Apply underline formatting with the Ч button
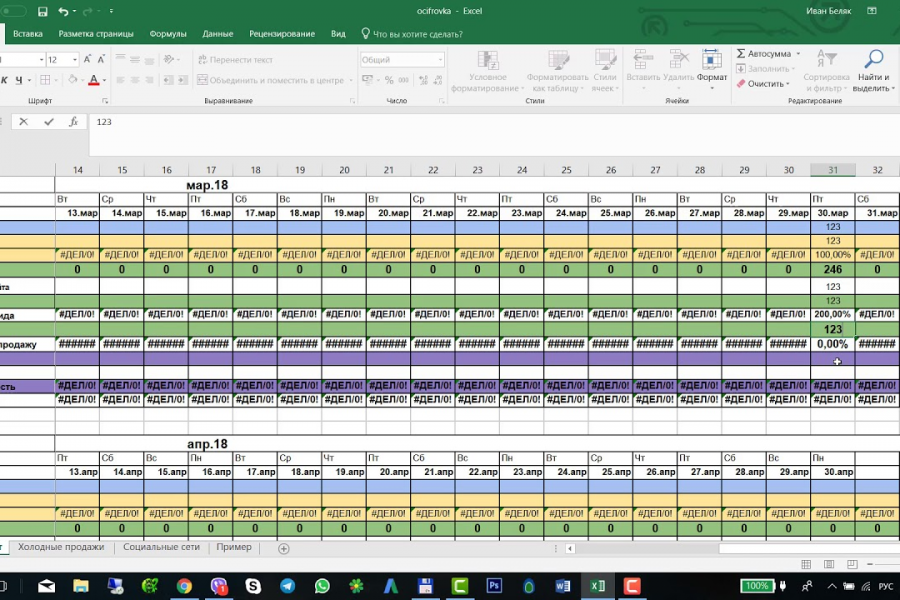Viewport: 900px width, 600px height. pyautogui.click(x=18, y=80)
